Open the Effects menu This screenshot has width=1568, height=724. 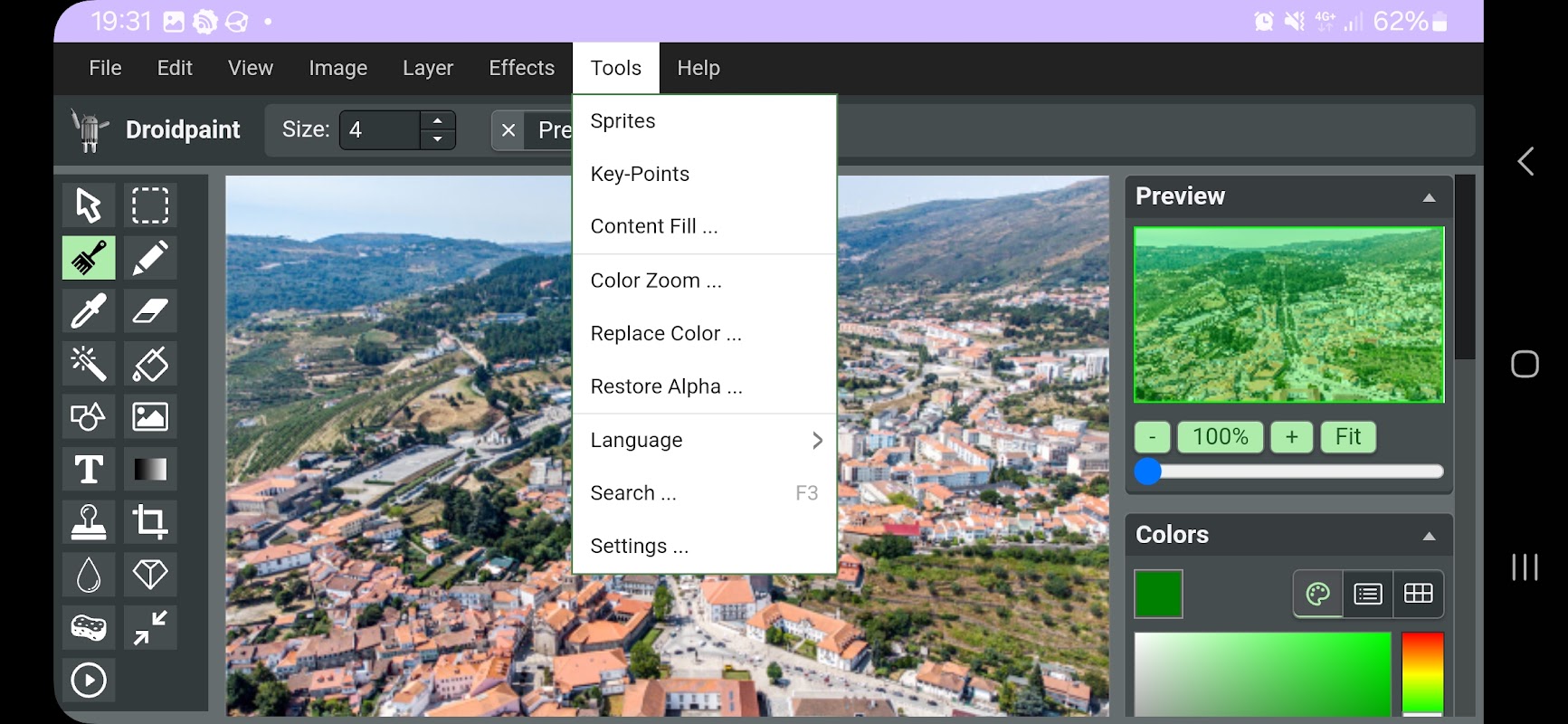(x=521, y=68)
